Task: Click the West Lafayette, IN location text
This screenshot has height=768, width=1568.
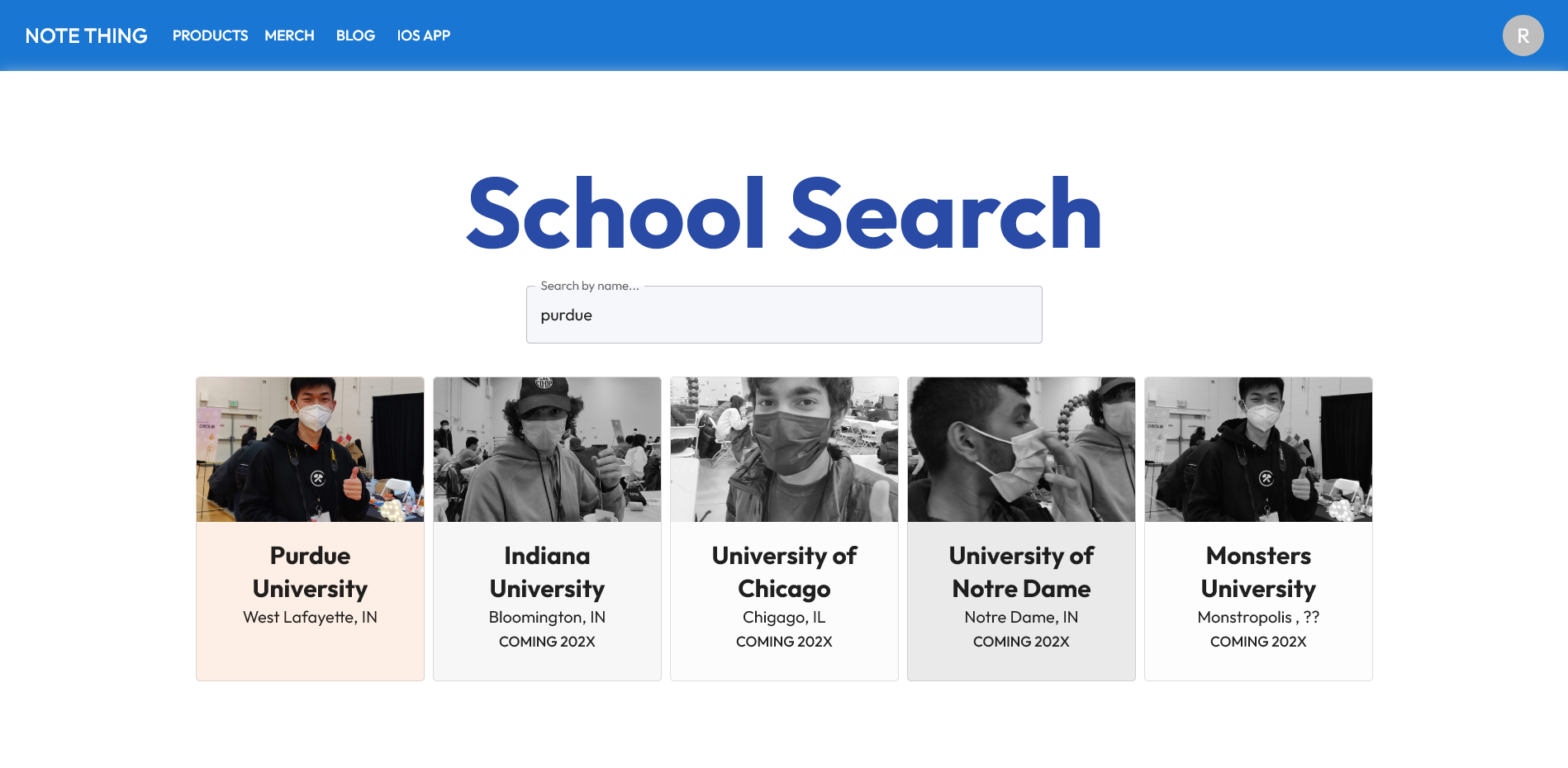Action: coord(310,617)
